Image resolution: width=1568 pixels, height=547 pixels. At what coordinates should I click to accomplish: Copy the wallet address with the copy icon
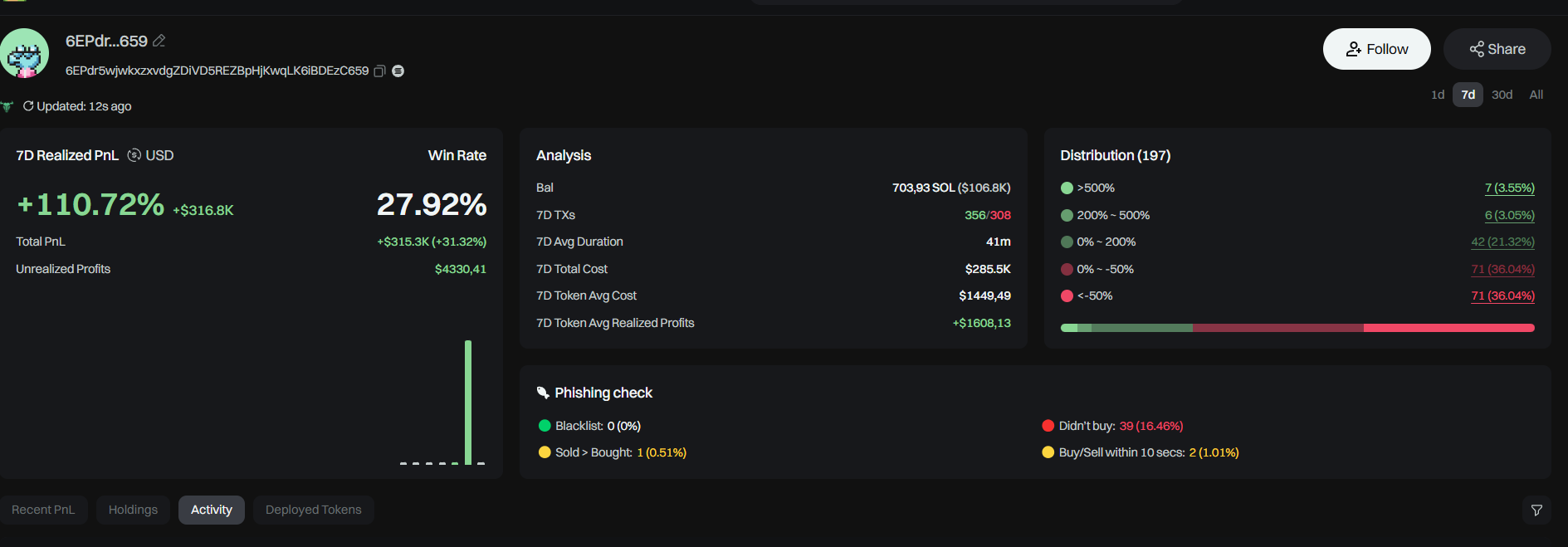click(x=379, y=71)
